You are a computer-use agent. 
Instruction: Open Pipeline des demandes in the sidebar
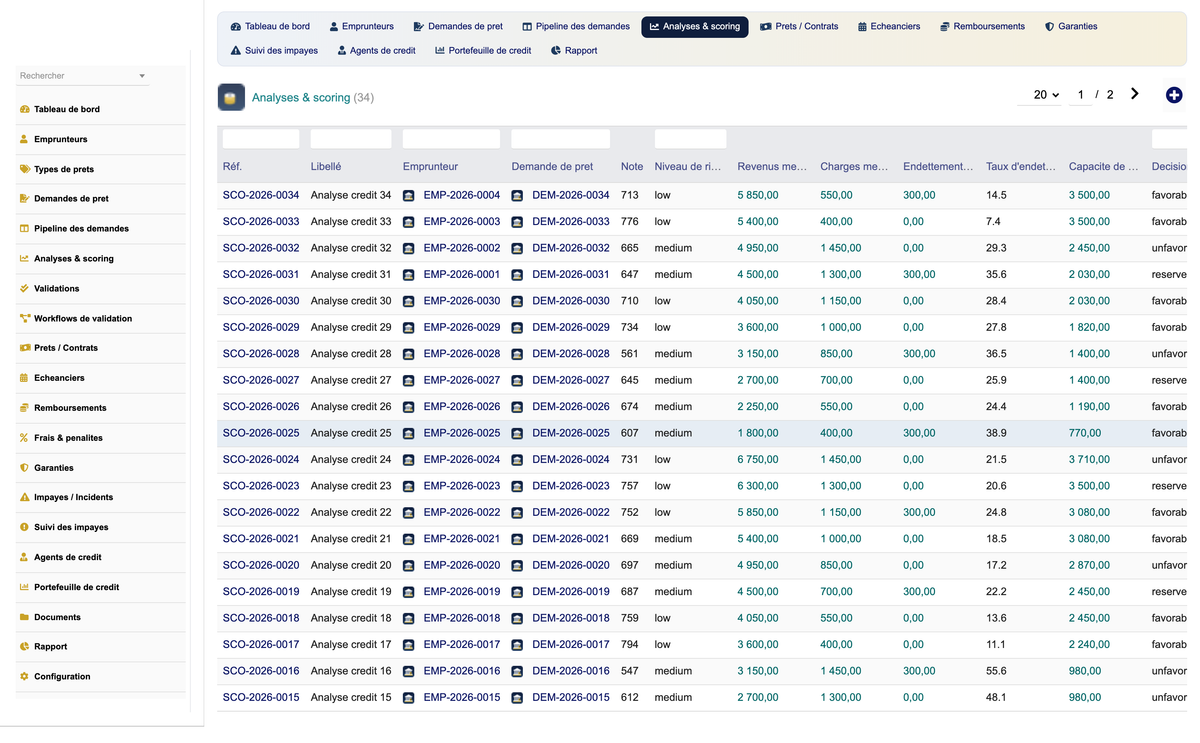tap(81, 228)
